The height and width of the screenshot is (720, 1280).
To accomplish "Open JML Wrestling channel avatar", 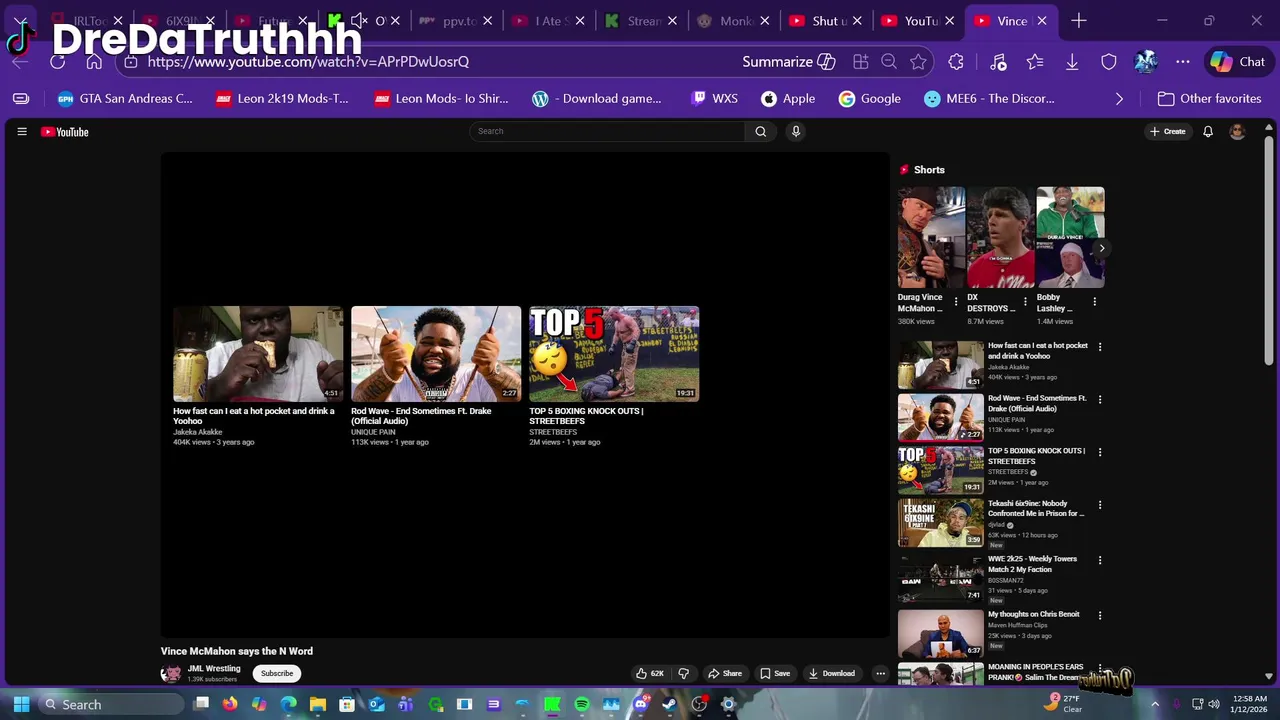I will (171, 673).
